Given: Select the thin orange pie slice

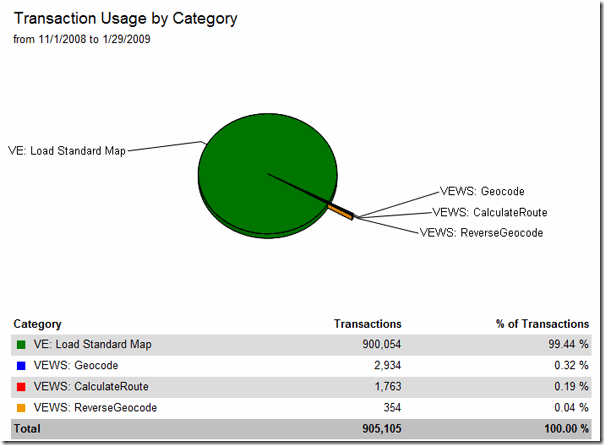Looking at the screenshot, I should (341, 212).
